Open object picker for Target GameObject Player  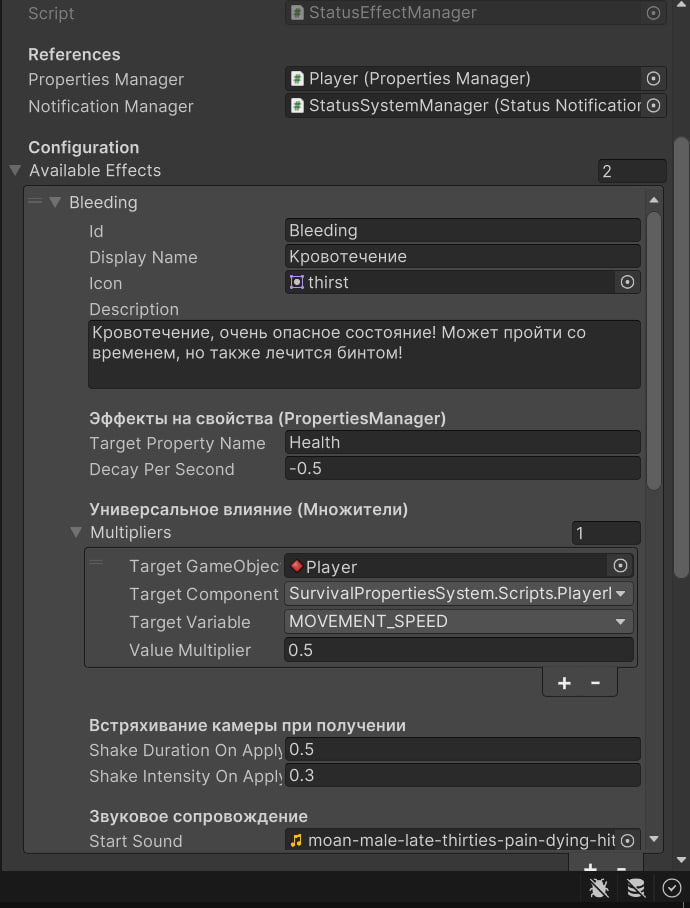pyautogui.click(x=620, y=567)
